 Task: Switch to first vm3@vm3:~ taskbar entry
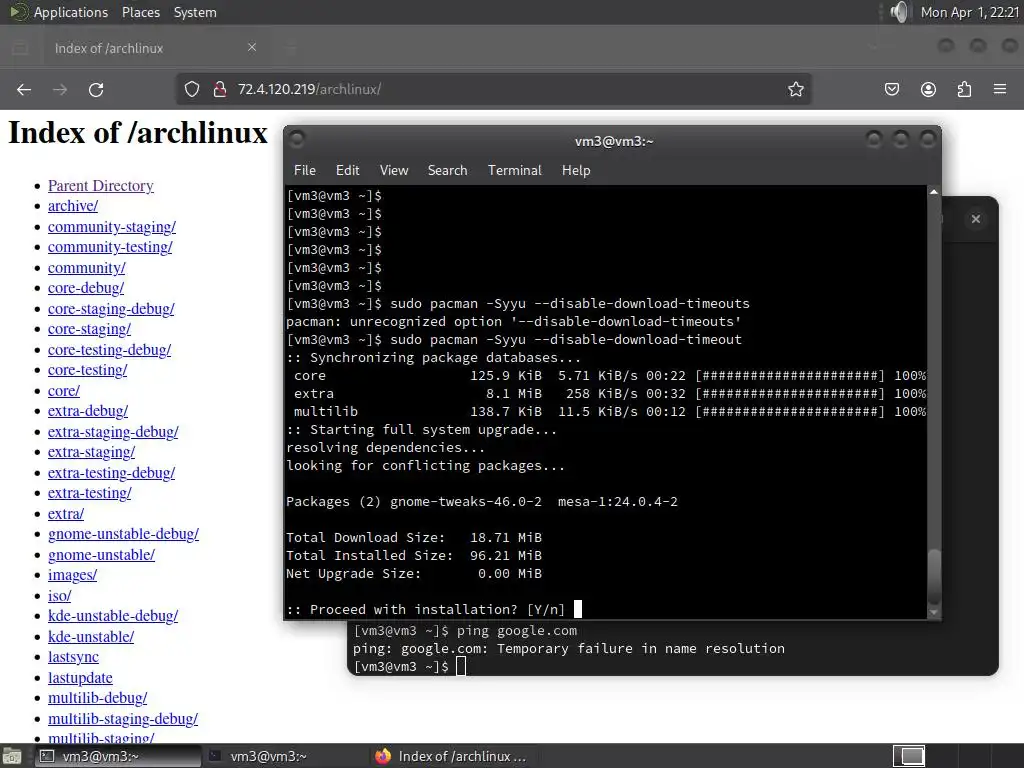(x=118, y=756)
